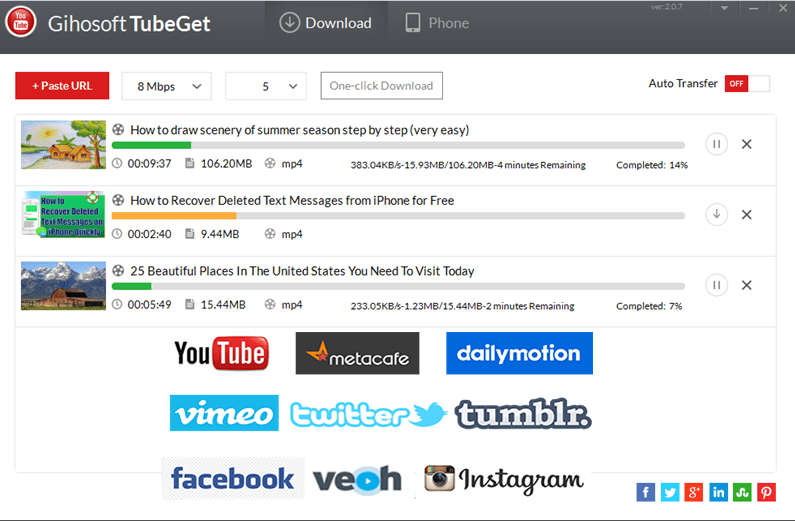Click the metacafe logo
This screenshot has height=521, width=795.
coord(357,353)
